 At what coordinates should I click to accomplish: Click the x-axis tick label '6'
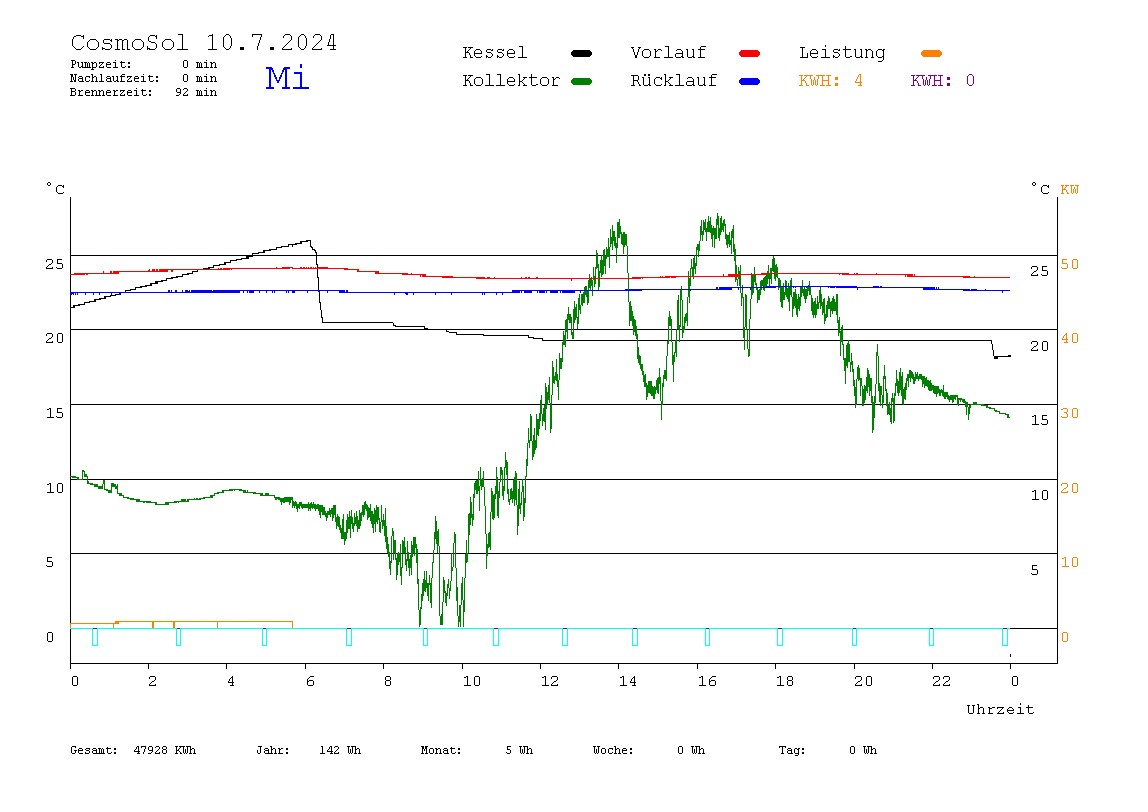click(x=310, y=681)
